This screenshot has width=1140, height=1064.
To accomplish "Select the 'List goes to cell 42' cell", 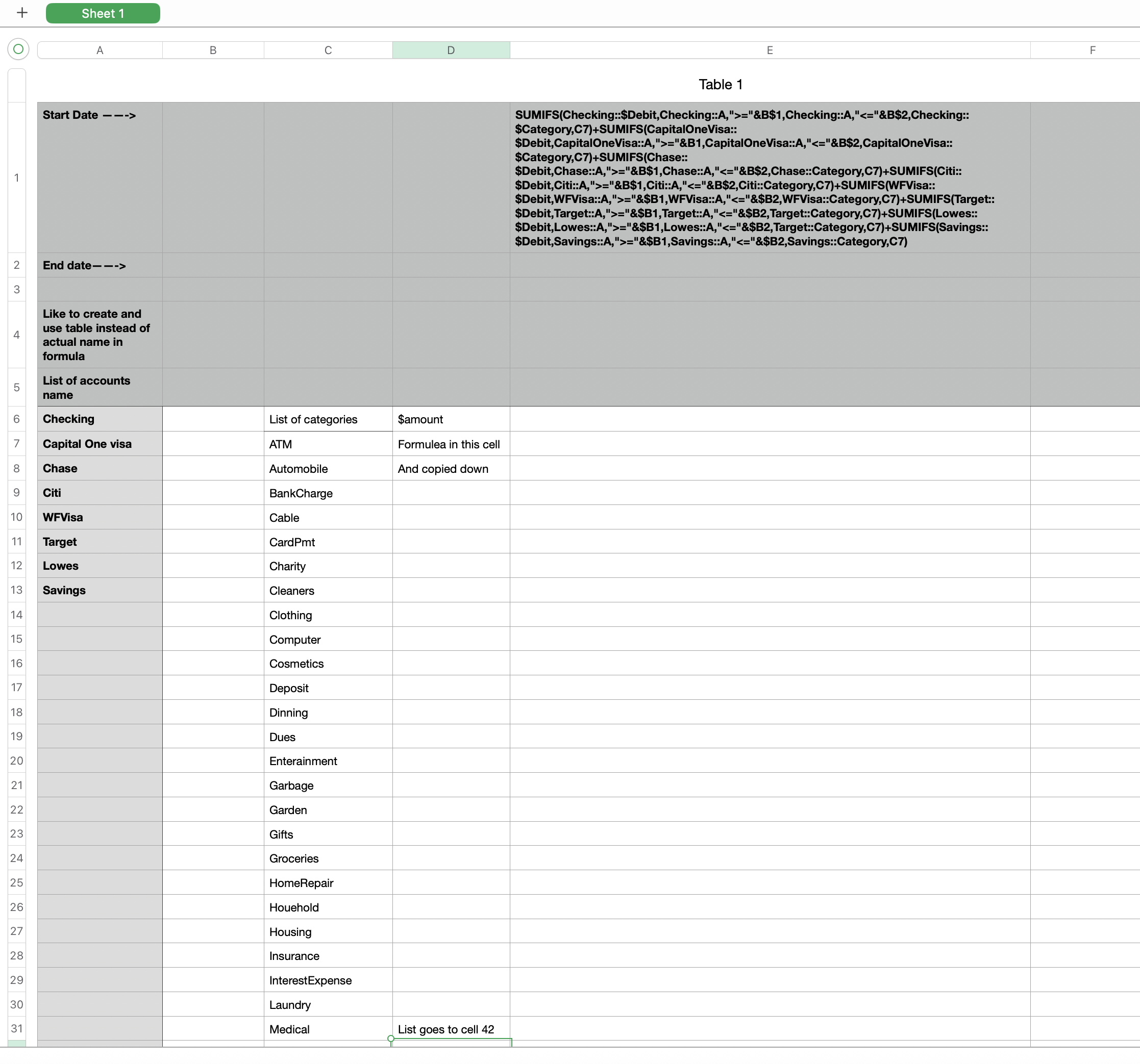I will pyautogui.click(x=451, y=1029).
